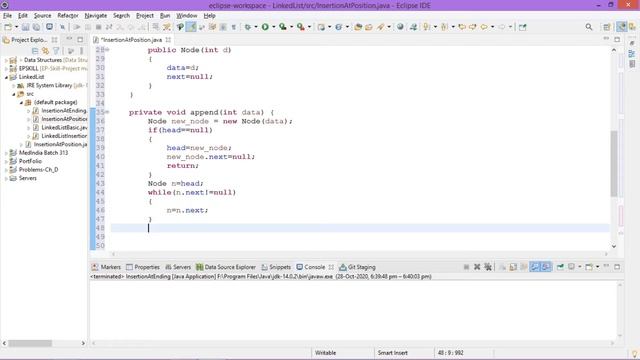Switch to the Git Staging tab

(x=358, y=267)
